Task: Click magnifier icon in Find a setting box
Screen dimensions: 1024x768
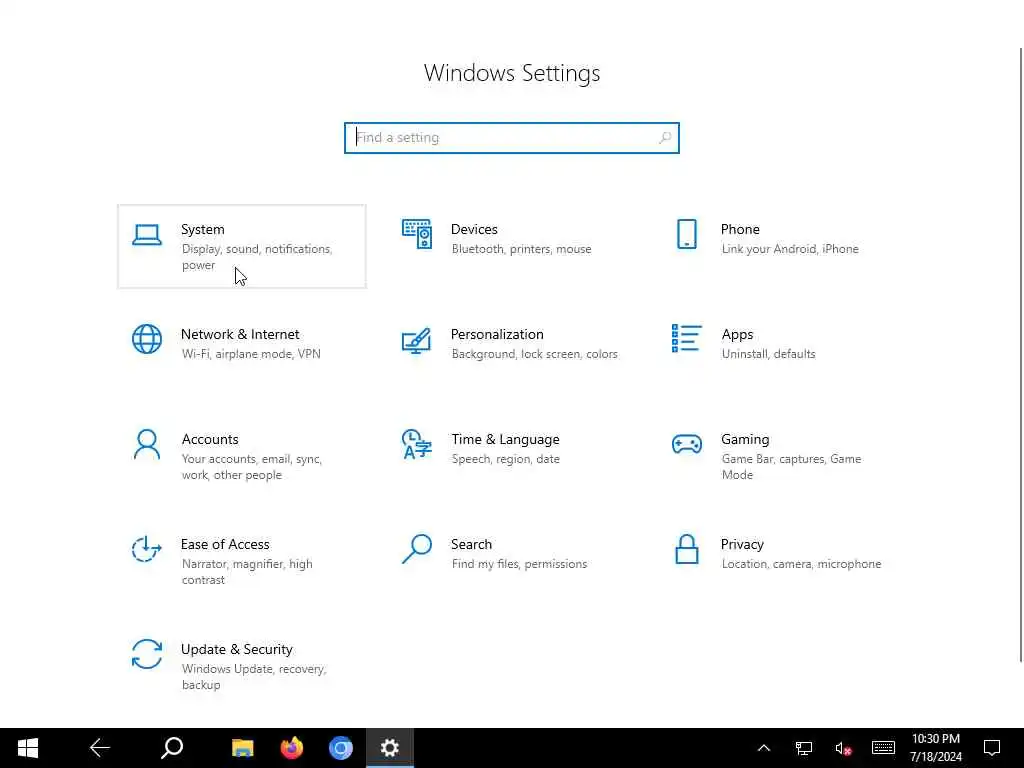Action: (x=665, y=138)
